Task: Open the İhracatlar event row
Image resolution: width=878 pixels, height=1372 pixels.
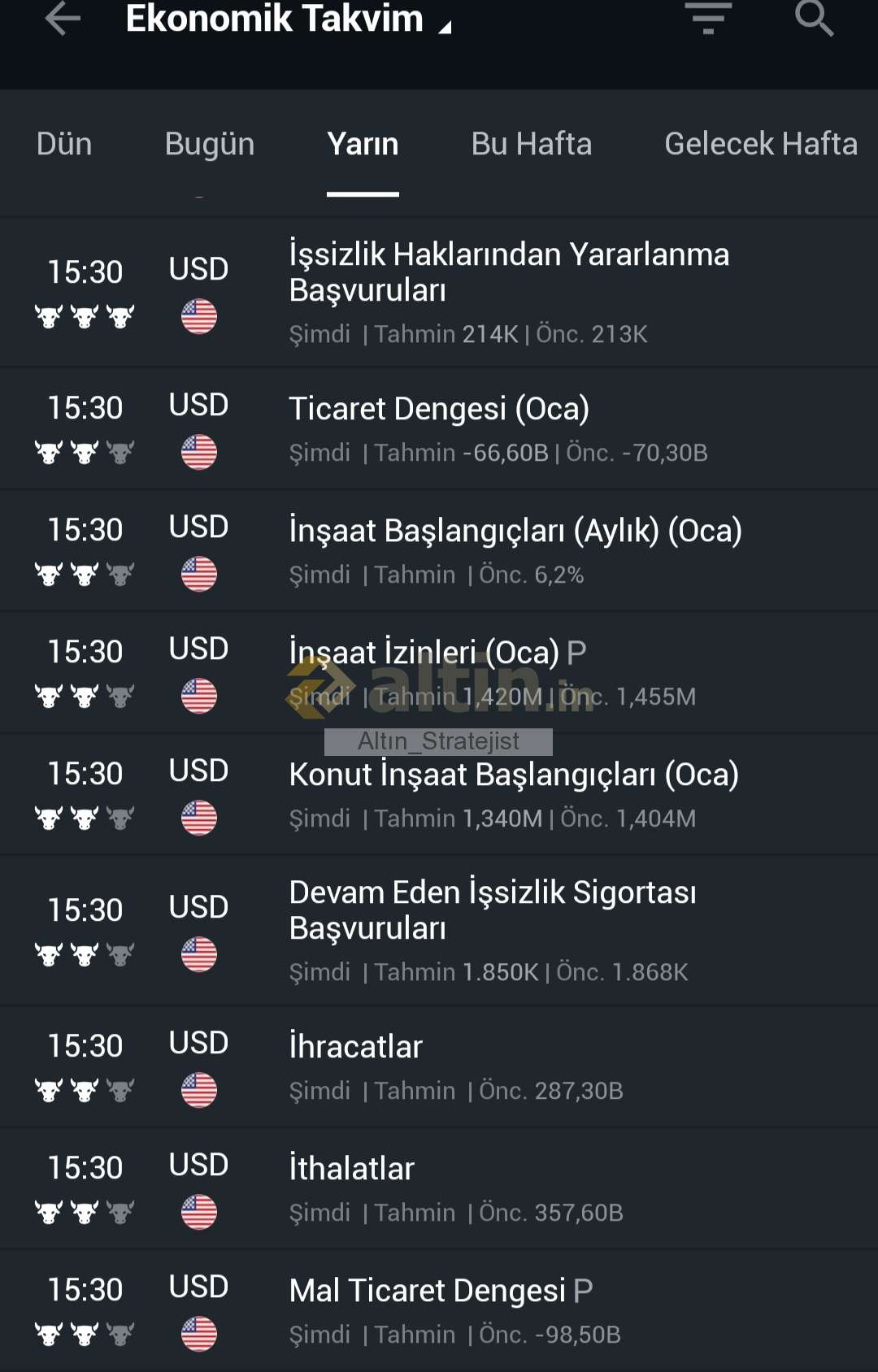Action: point(356,1047)
